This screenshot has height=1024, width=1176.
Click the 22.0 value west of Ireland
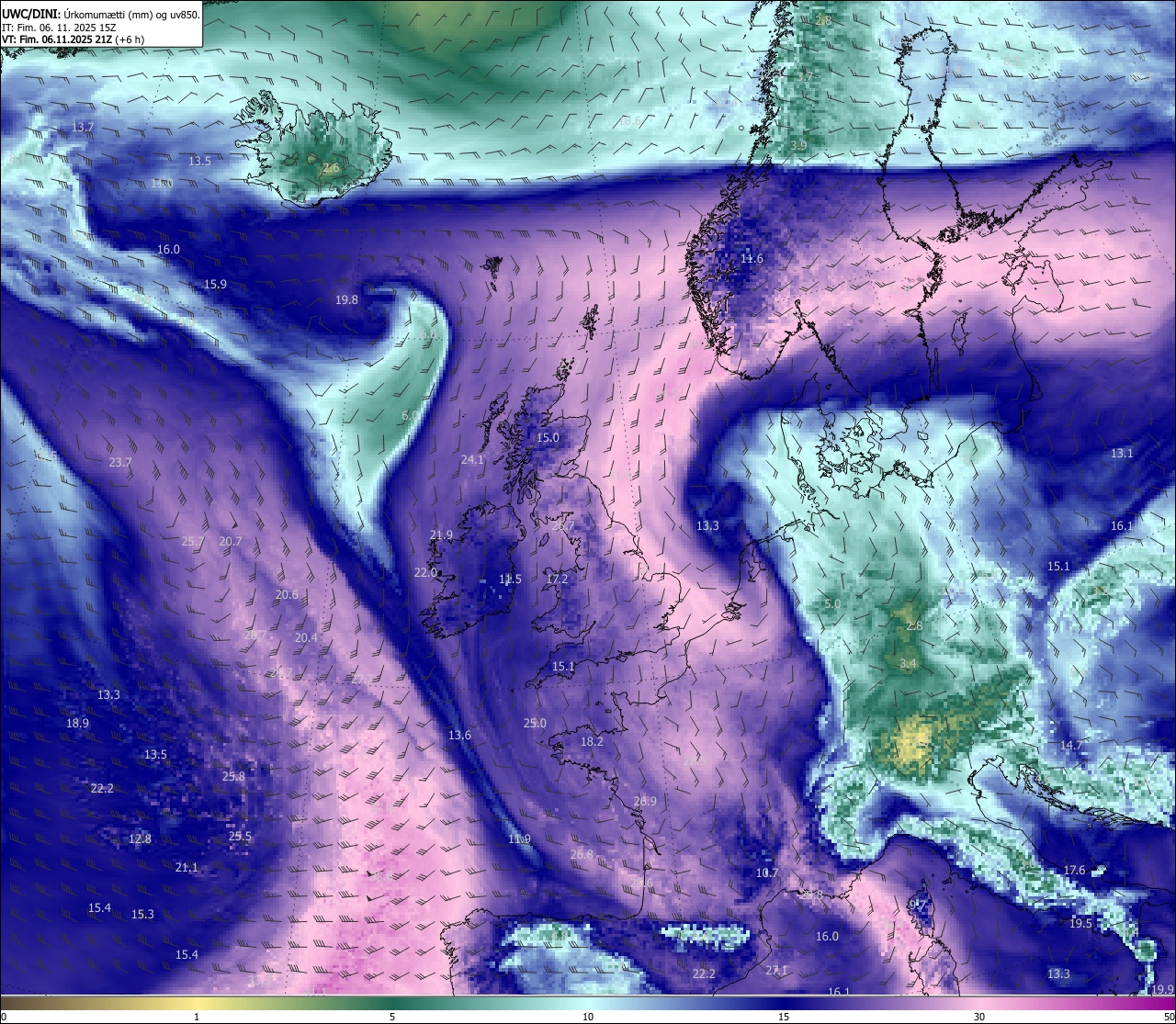pos(425,572)
